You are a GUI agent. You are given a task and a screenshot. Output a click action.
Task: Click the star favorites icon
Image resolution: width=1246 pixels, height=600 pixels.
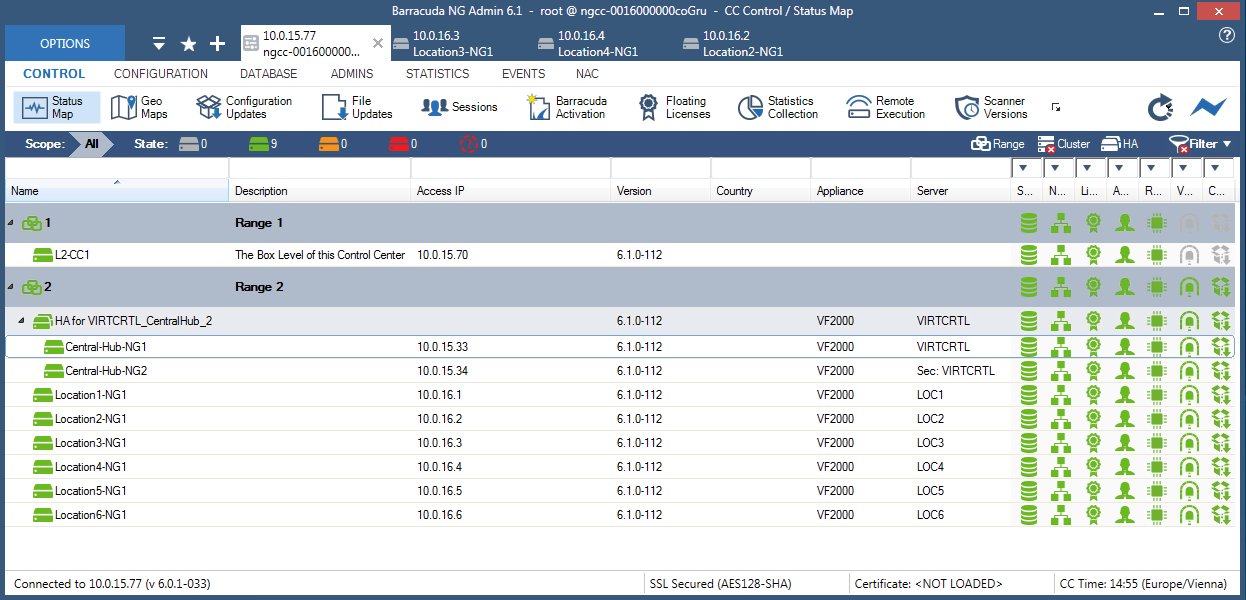[188, 44]
